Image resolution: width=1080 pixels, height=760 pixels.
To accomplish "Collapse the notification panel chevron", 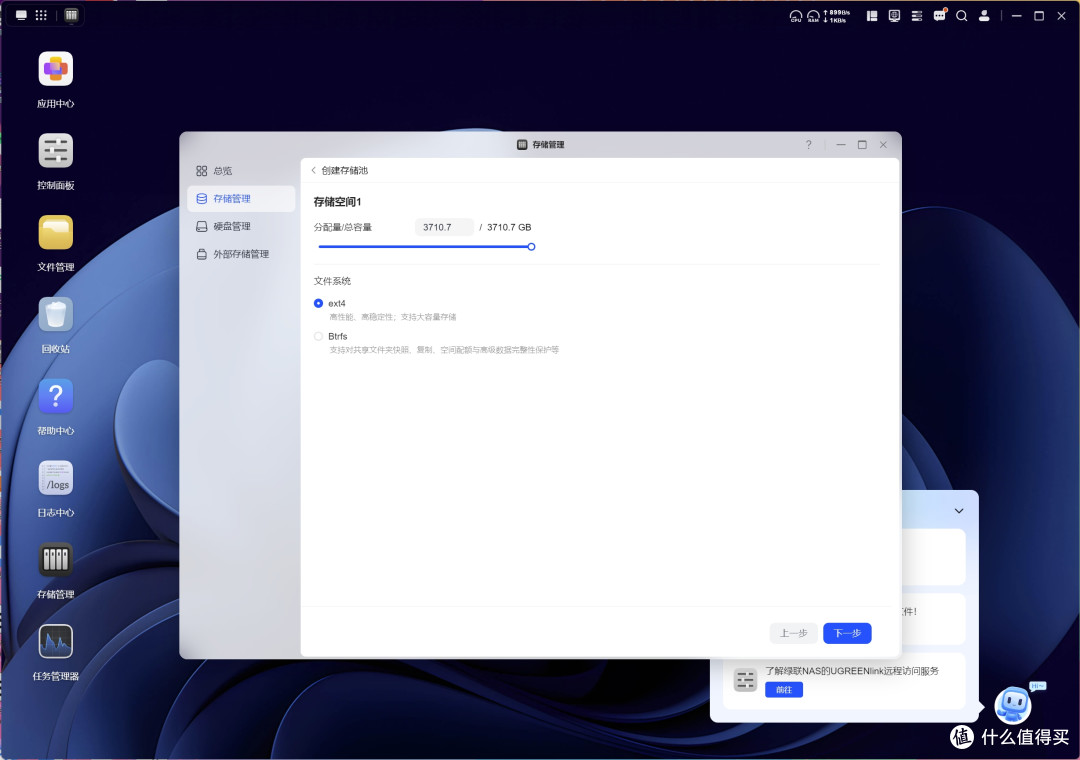I will click(959, 511).
